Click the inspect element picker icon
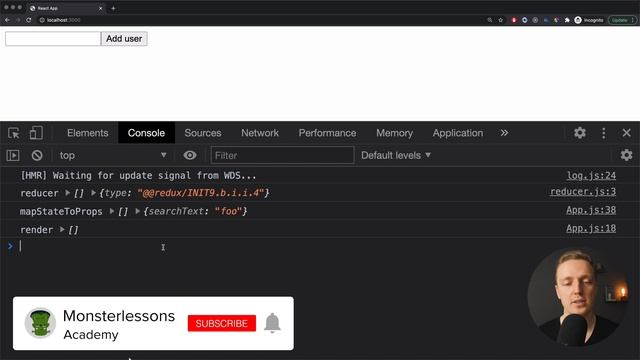Screen dimensions: 640x360 pyautogui.click(x=14, y=133)
